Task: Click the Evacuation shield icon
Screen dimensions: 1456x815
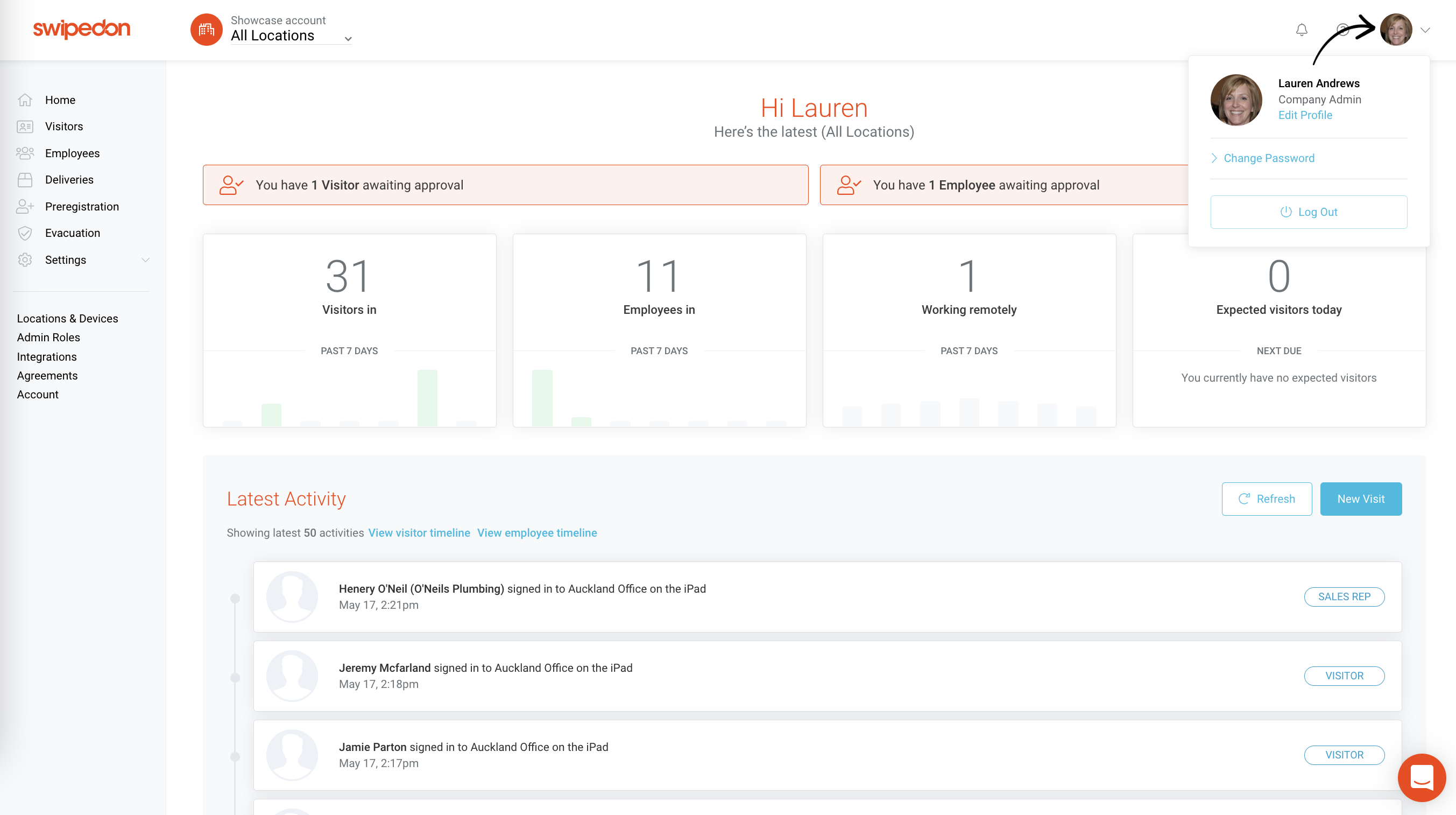Action: tap(25, 233)
